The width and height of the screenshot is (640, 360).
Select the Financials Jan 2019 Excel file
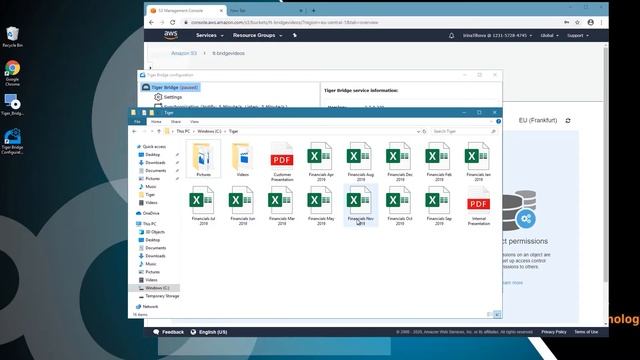(x=478, y=161)
